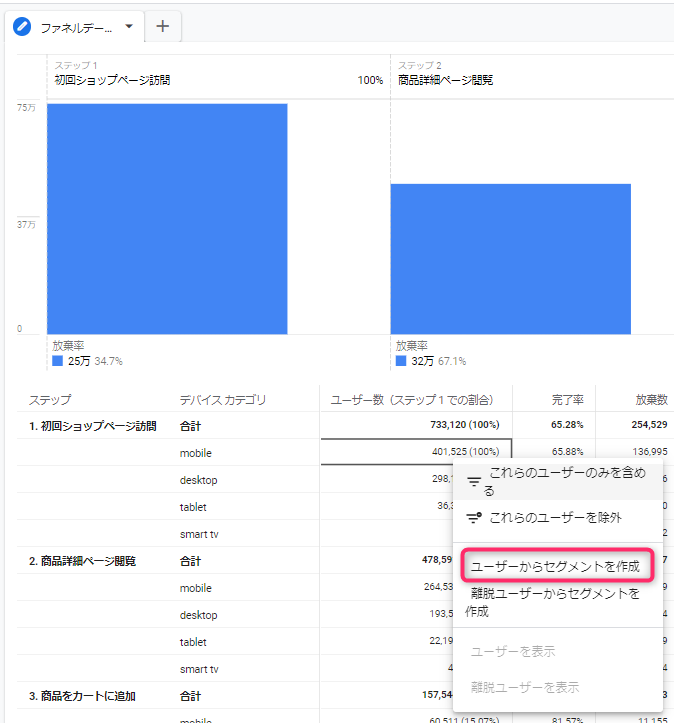
Task: Click blue abandonment swatch under Step 2
Action: point(401,360)
